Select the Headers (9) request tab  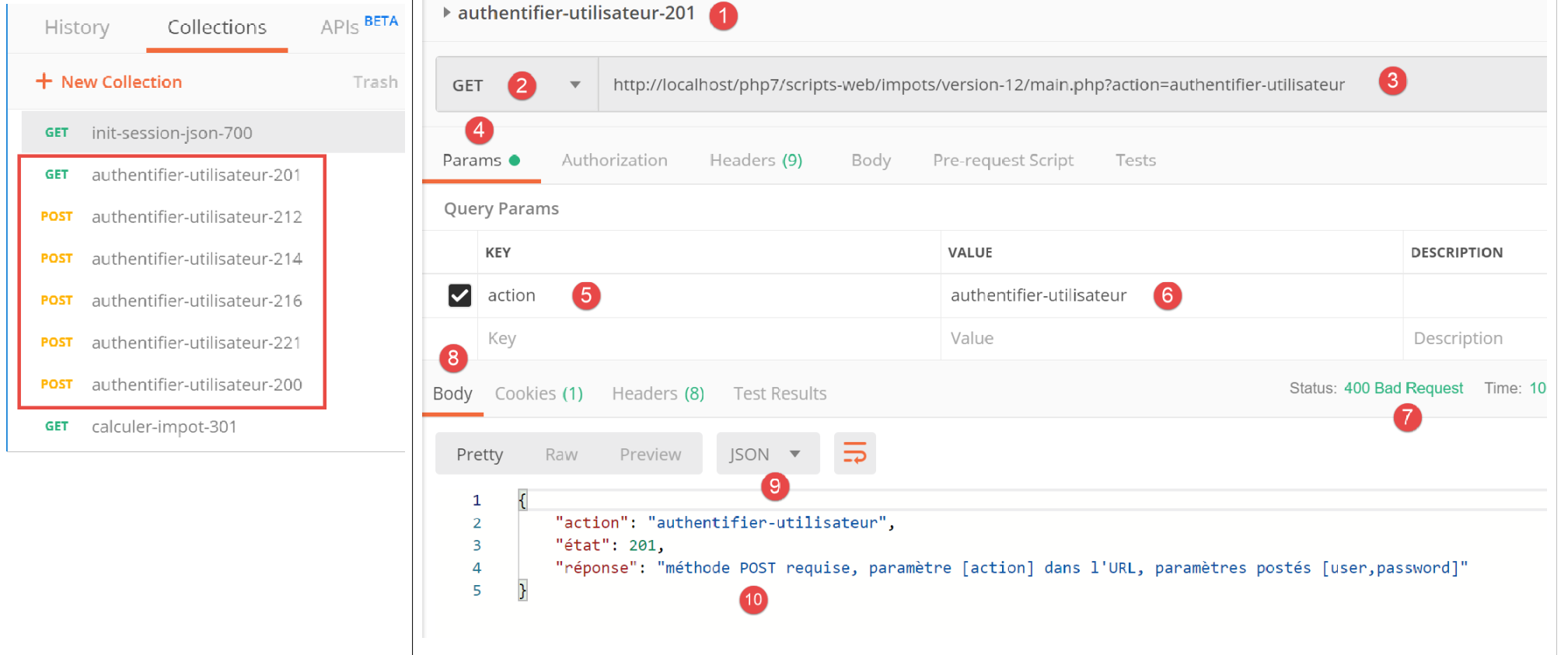pyautogui.click(x=756, y=160)
